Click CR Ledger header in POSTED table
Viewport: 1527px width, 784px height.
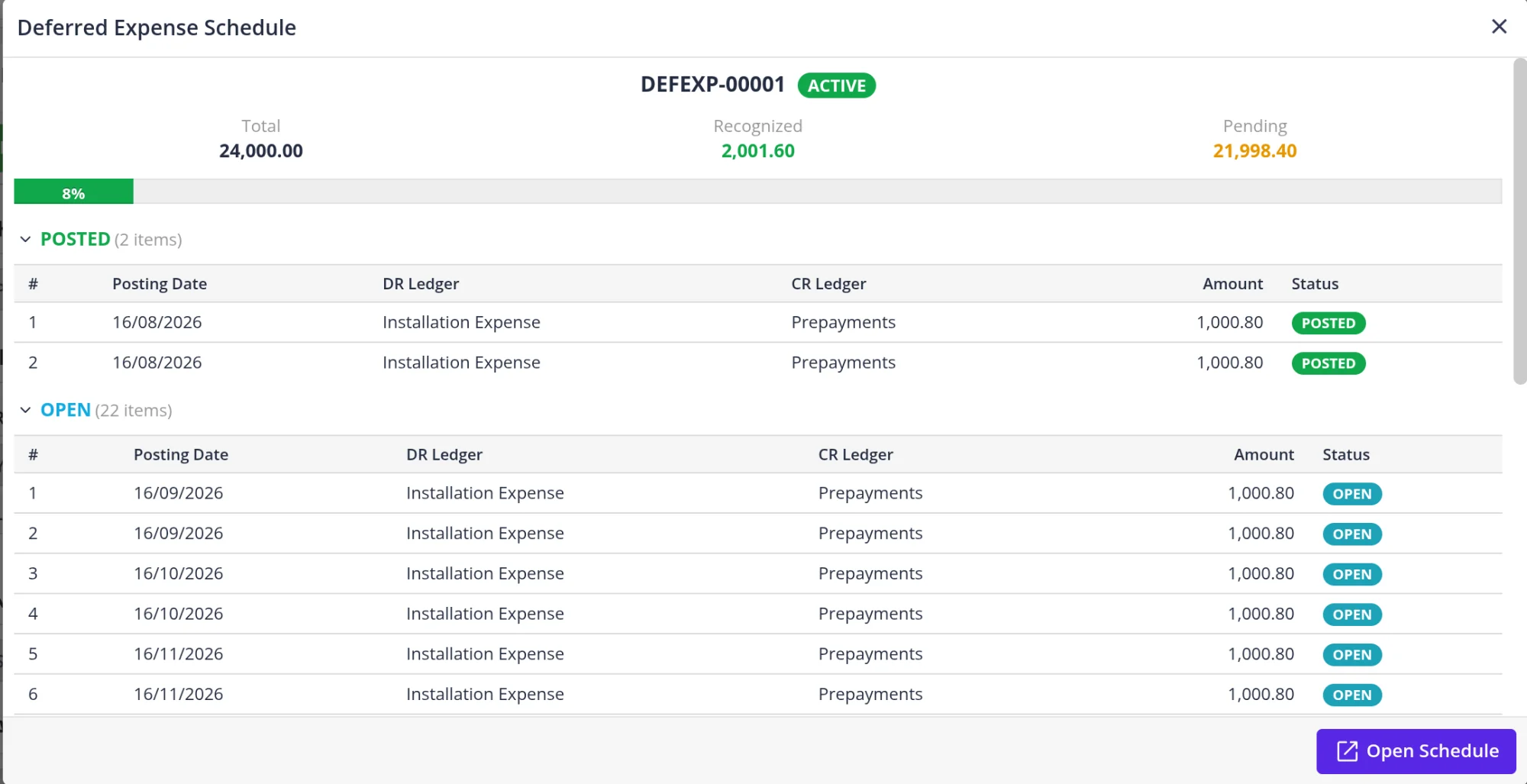tap(828, 284)
